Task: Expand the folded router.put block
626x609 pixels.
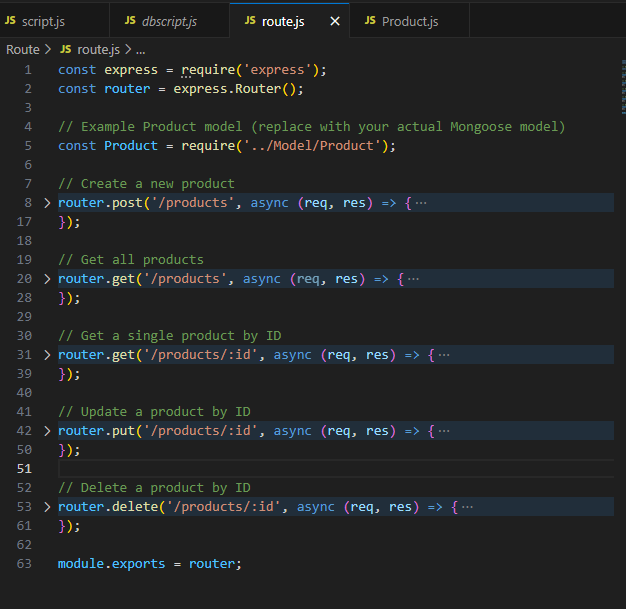Action: click(46, 431)
